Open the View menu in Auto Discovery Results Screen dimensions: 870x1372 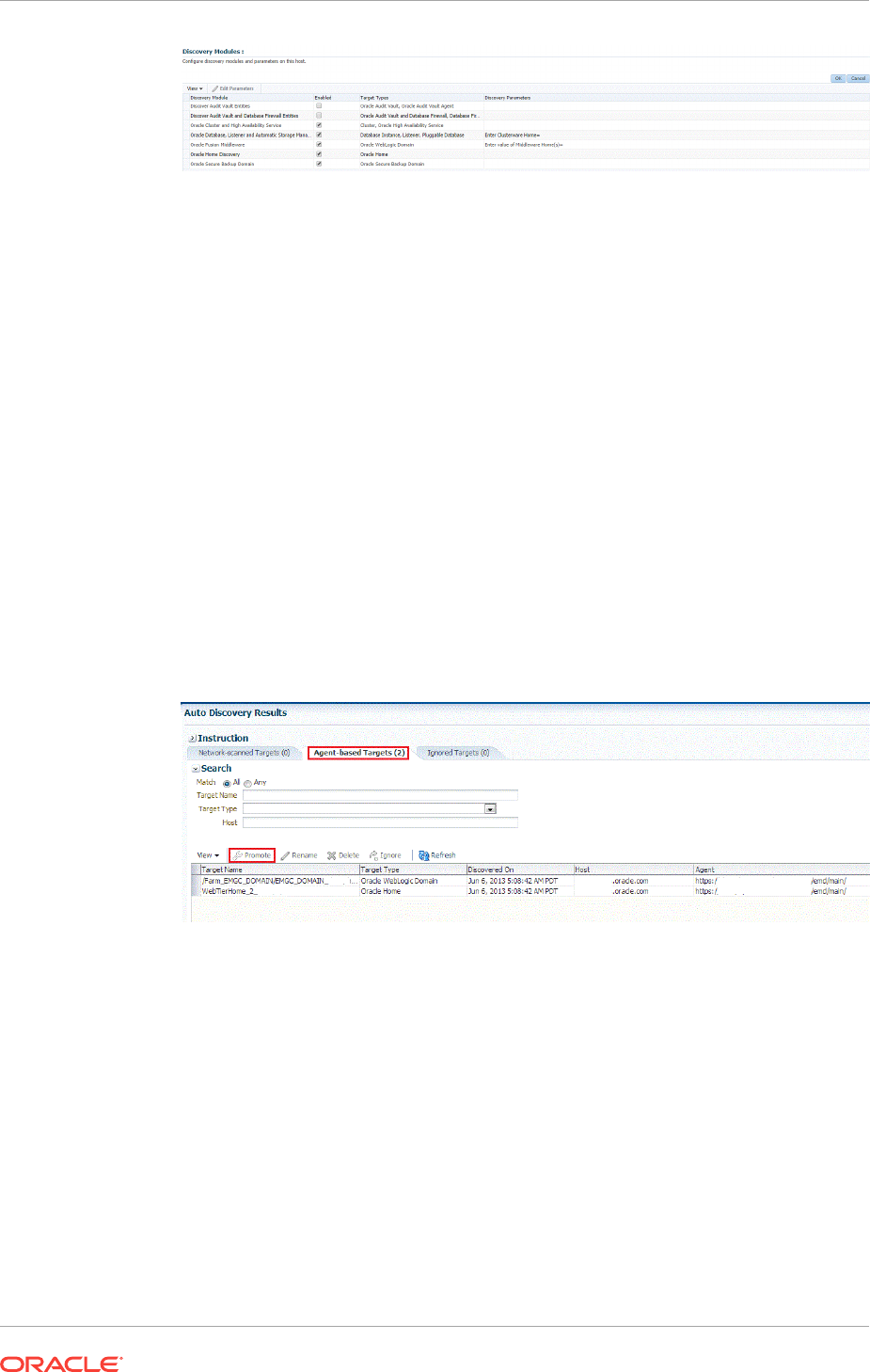pyautogui.click(x=208, y=855)
